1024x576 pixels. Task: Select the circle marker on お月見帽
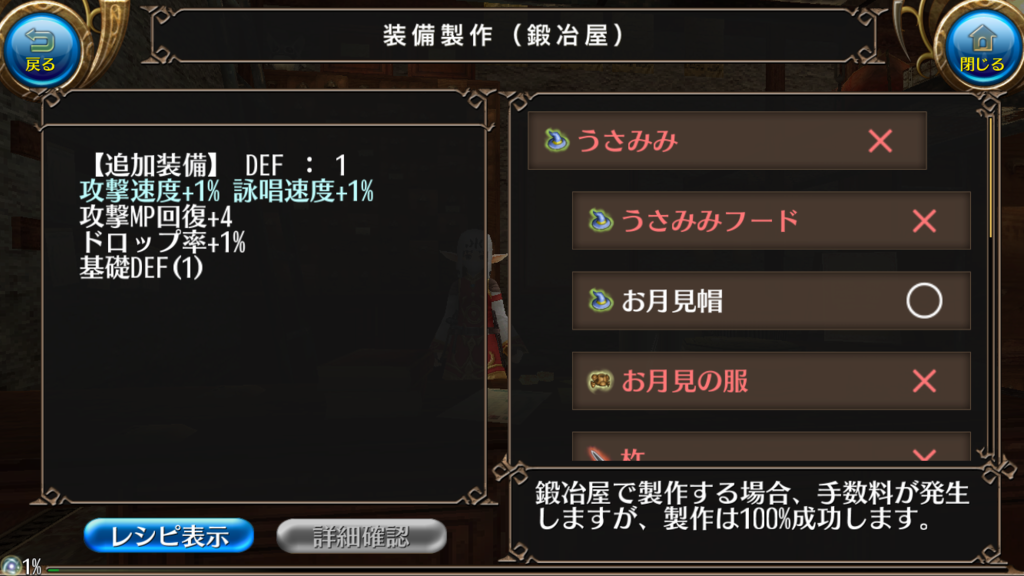pos(924,300)
